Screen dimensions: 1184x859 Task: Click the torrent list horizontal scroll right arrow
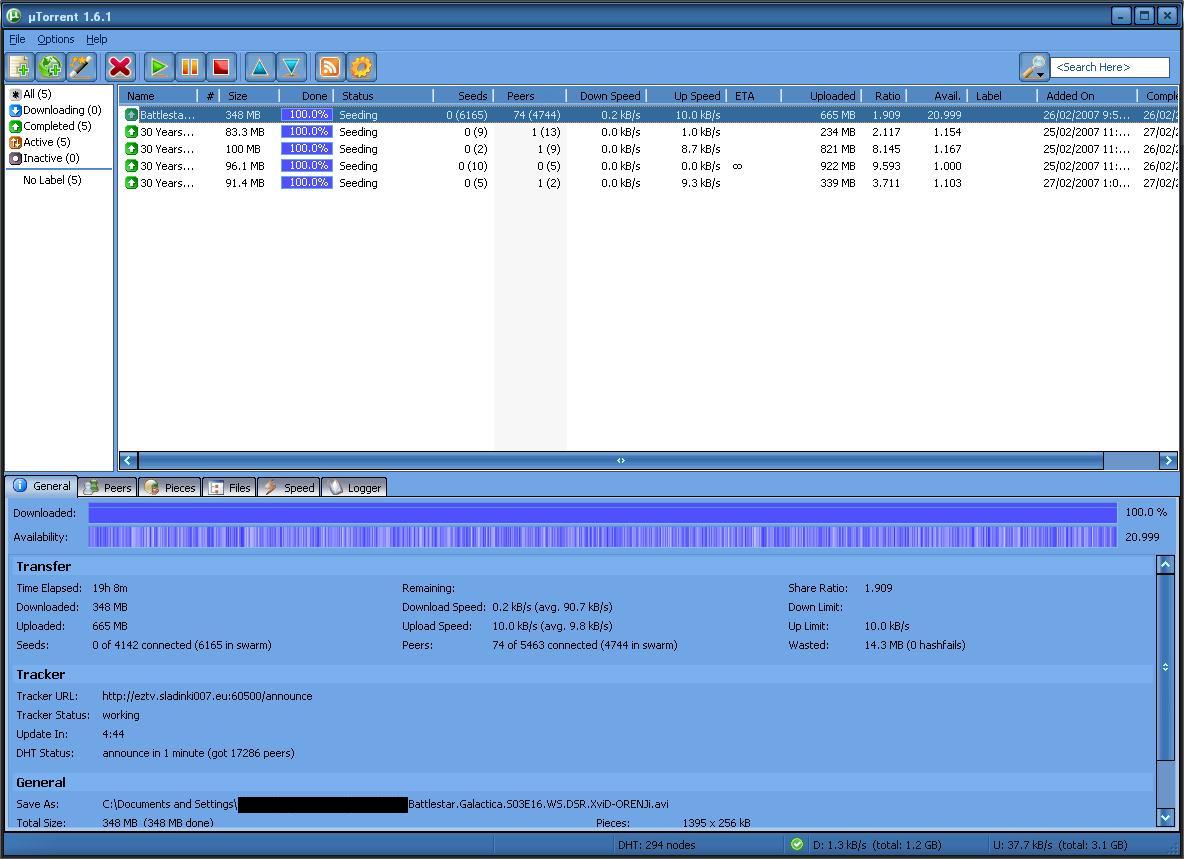point(1168,460)
